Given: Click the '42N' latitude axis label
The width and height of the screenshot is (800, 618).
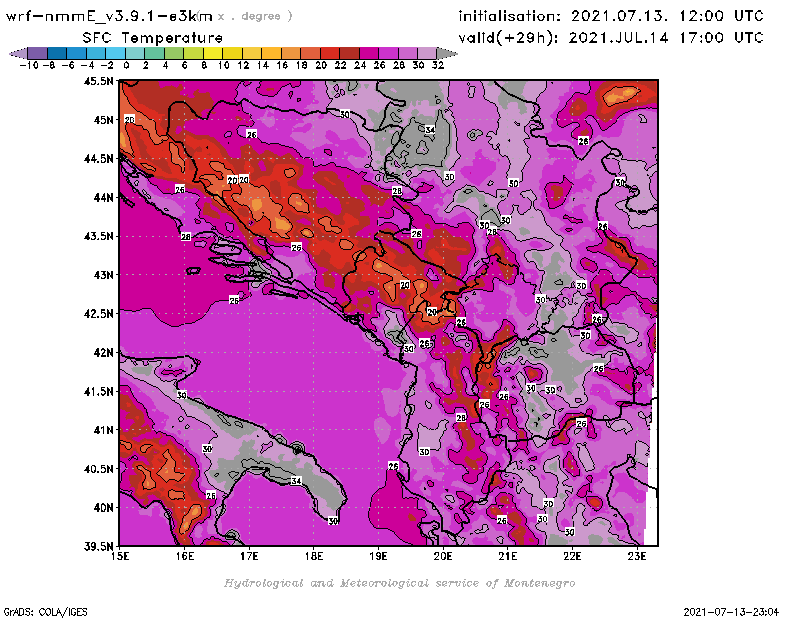Looking at the screenshot, I should [103, 353].
